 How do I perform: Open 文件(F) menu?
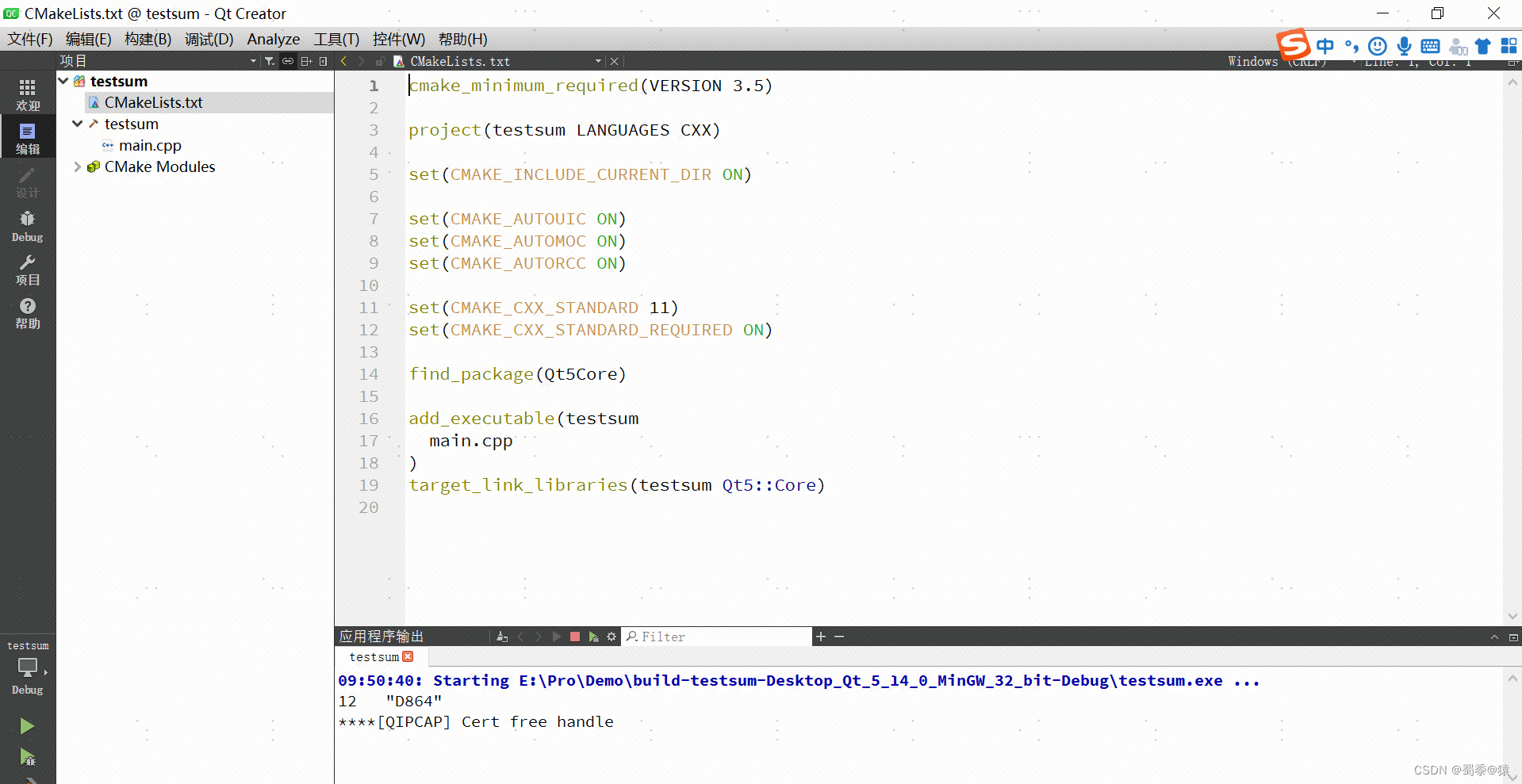tap(30, 39)
